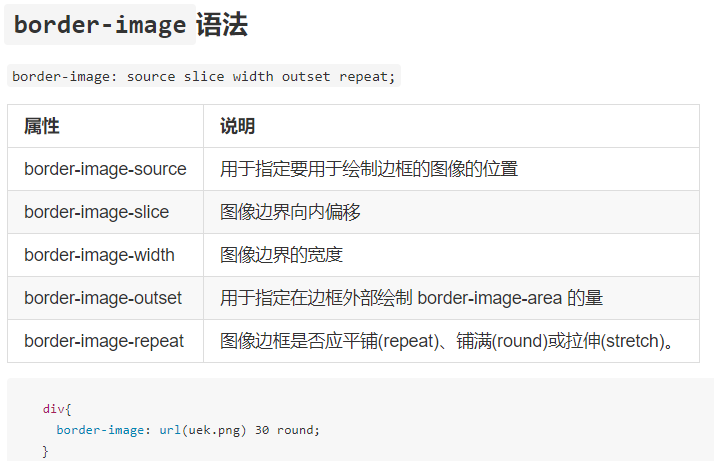Select the border-image-repeat table cell
Viewport: 714px width, 461px height.
pyautogui.click(x=105, y=341)
